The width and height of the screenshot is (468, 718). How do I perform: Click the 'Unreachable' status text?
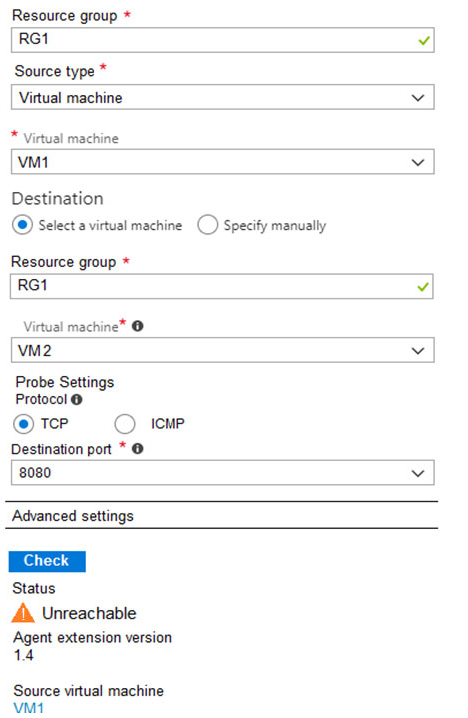(x=89, y=614)
